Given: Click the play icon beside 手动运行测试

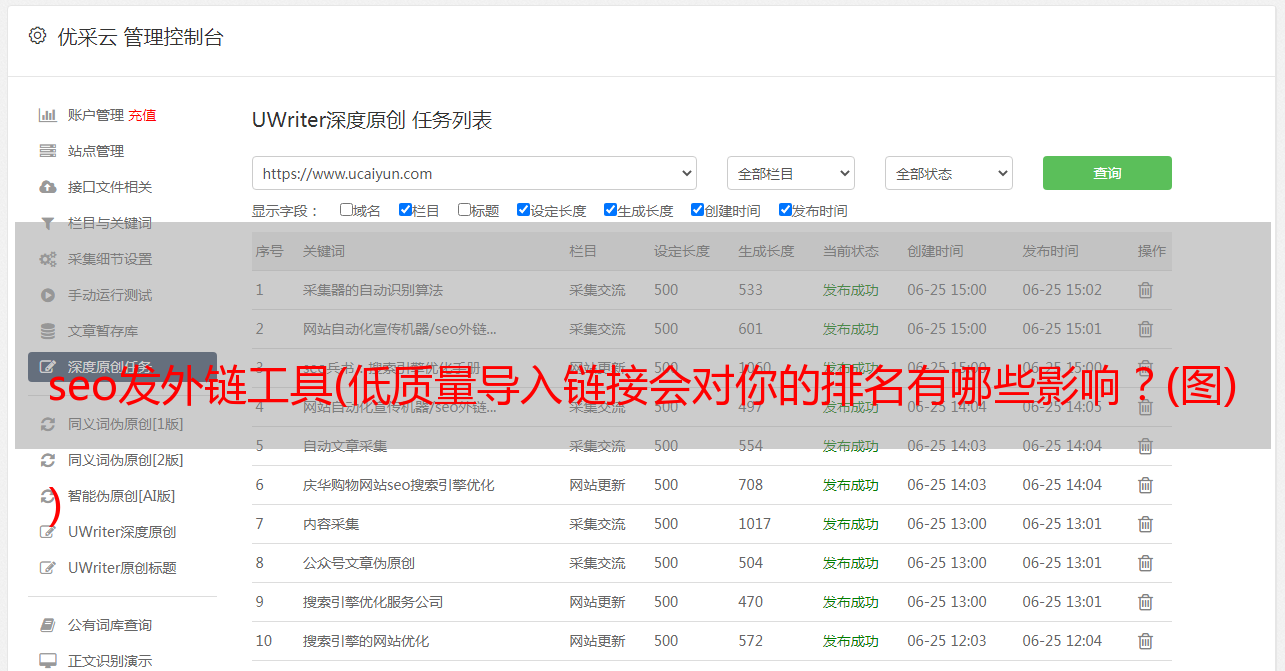Looking at the screenshot, I should (x=47, y=295).
